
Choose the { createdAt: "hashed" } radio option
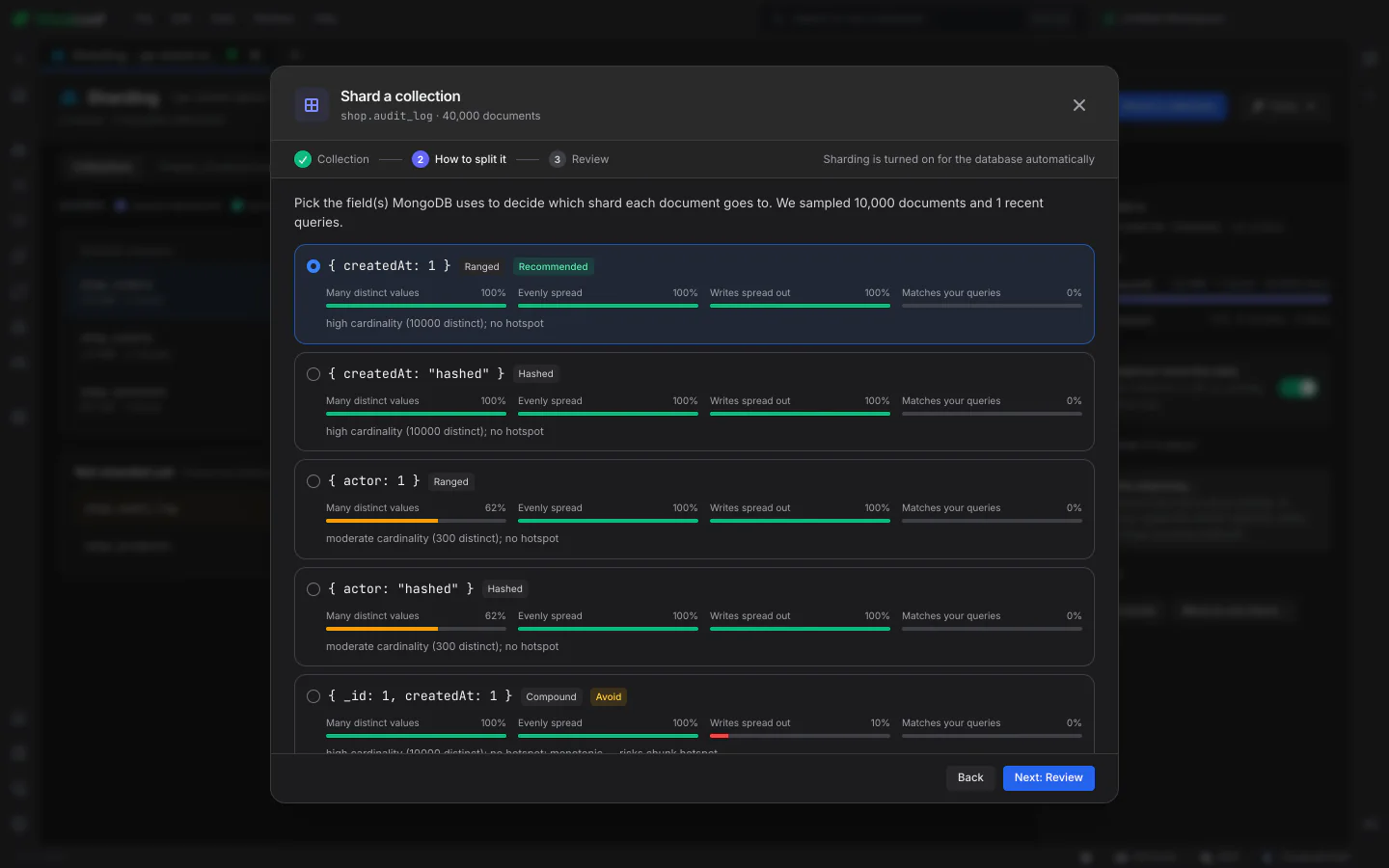coord(313,374)
